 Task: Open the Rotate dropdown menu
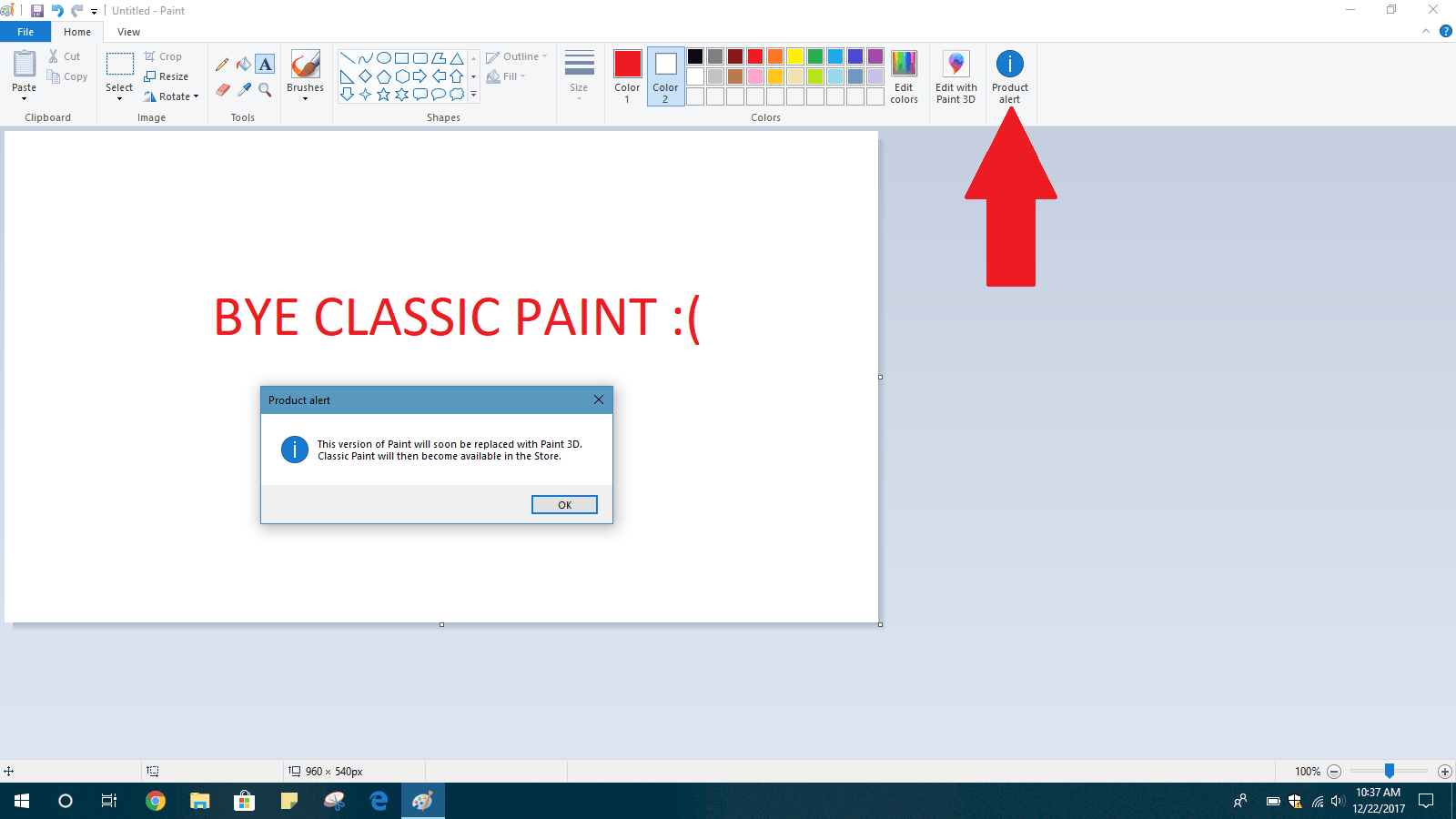click(171, 96)
